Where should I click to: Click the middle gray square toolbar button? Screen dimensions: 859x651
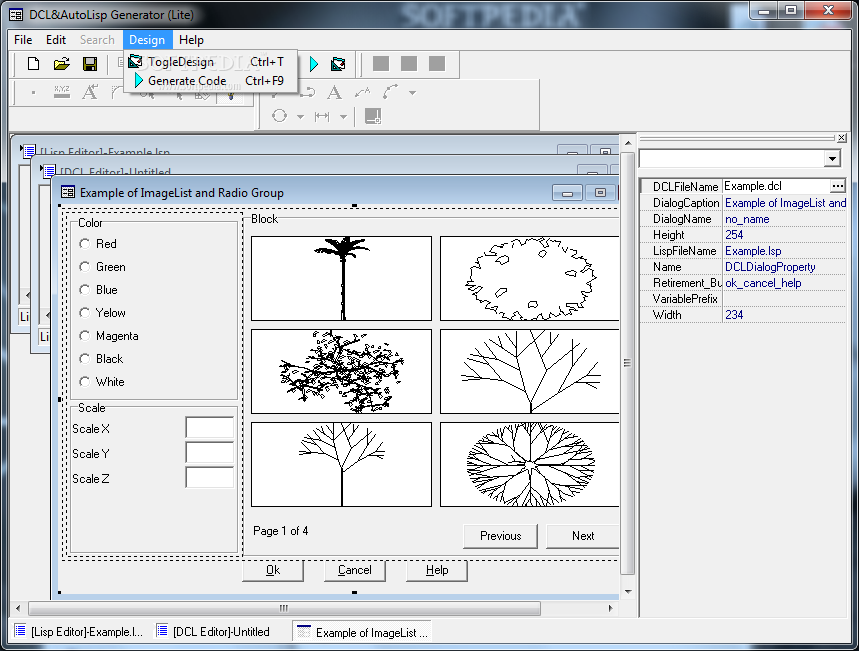click(409, 64)
